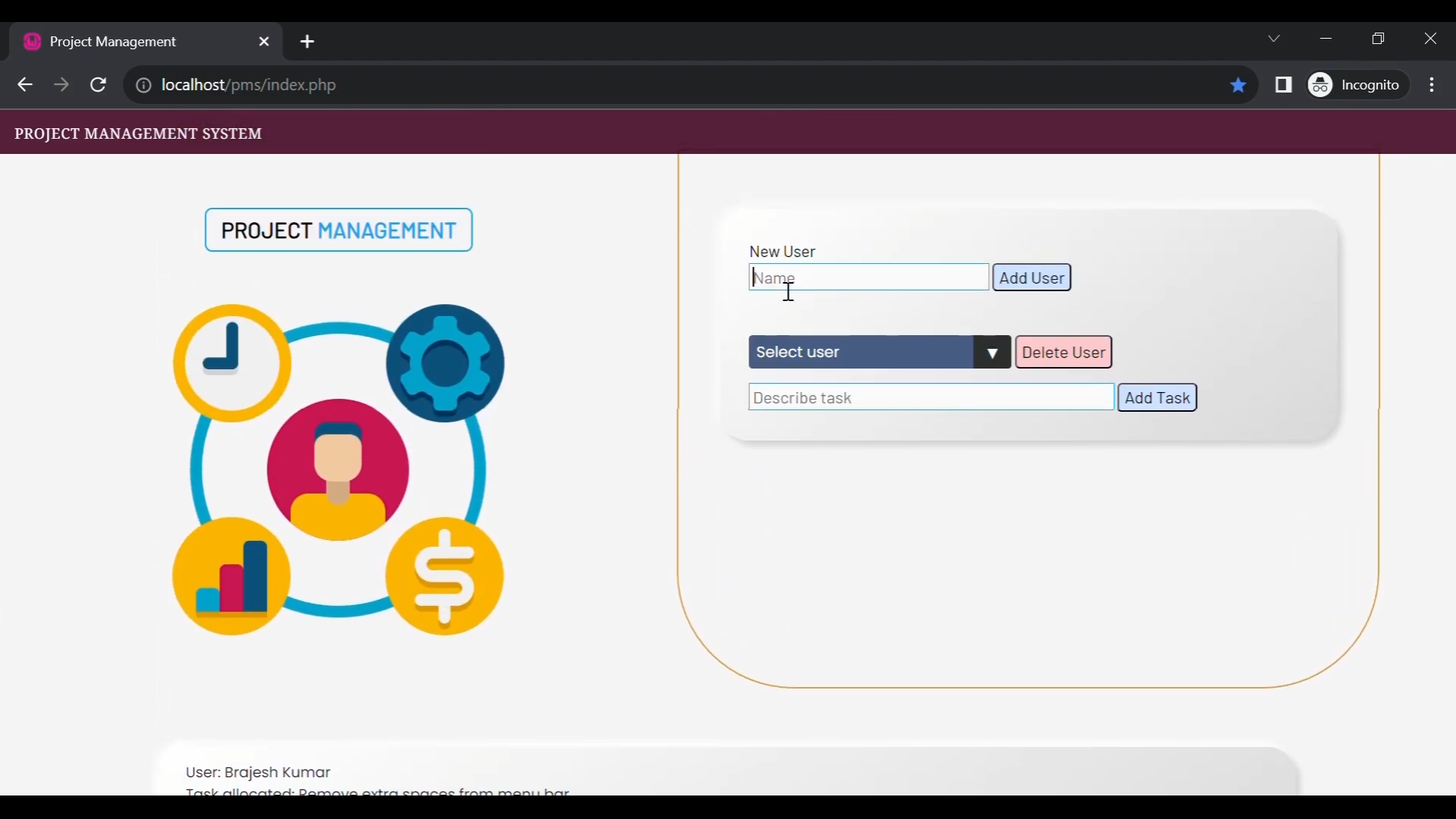This screenshot has width=1456, height=819.
Task: Click the bar chart icon in illustration
Action: (232, 577)
